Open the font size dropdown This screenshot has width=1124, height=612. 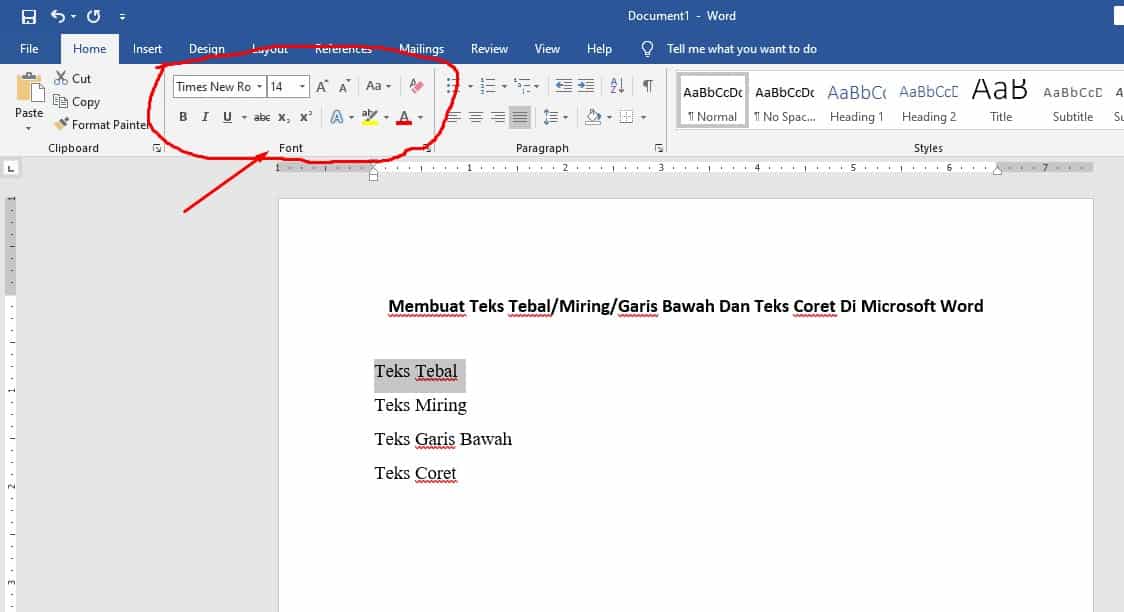point(303,87)
